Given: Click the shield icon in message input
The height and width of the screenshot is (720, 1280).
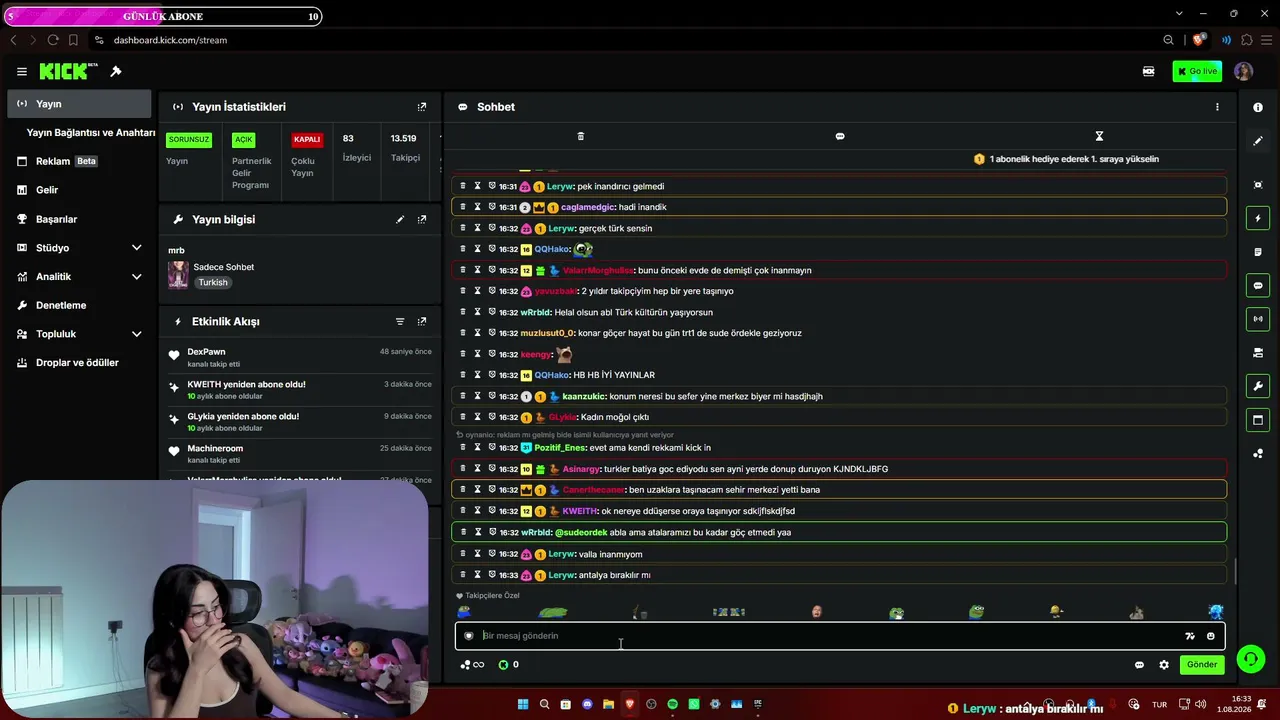Looking at the screenshot, I should click(x=468, y=636).
